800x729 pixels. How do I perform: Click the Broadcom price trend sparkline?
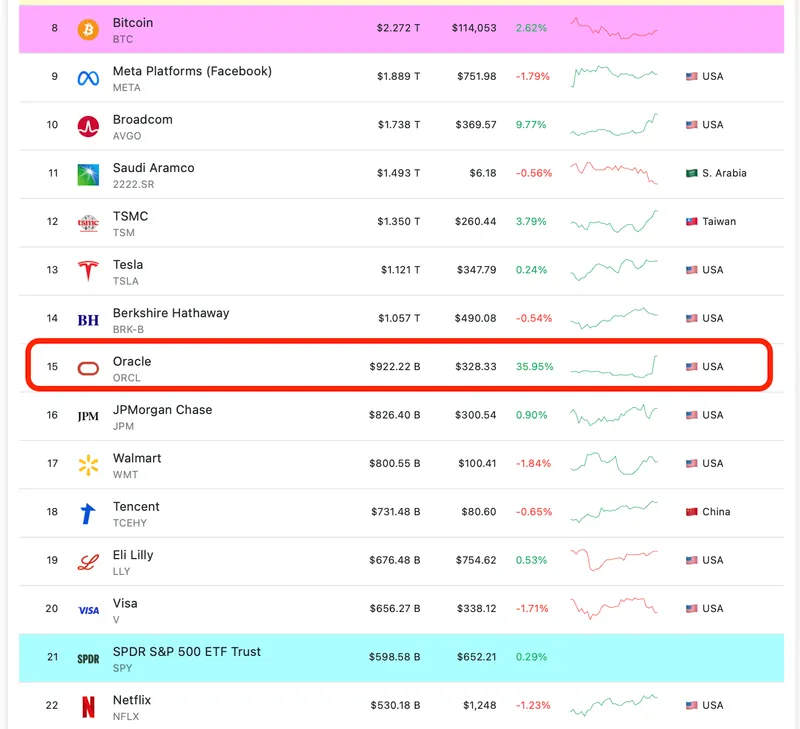coord(614,125)
